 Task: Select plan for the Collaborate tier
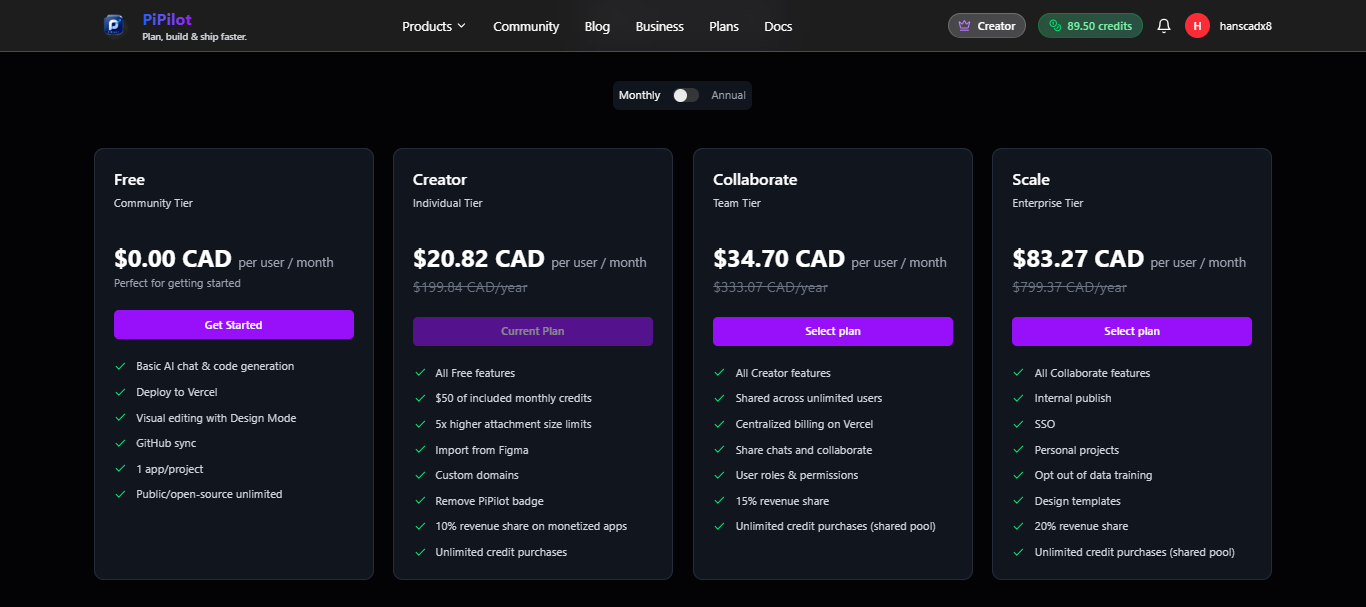[x=832, y=331]
